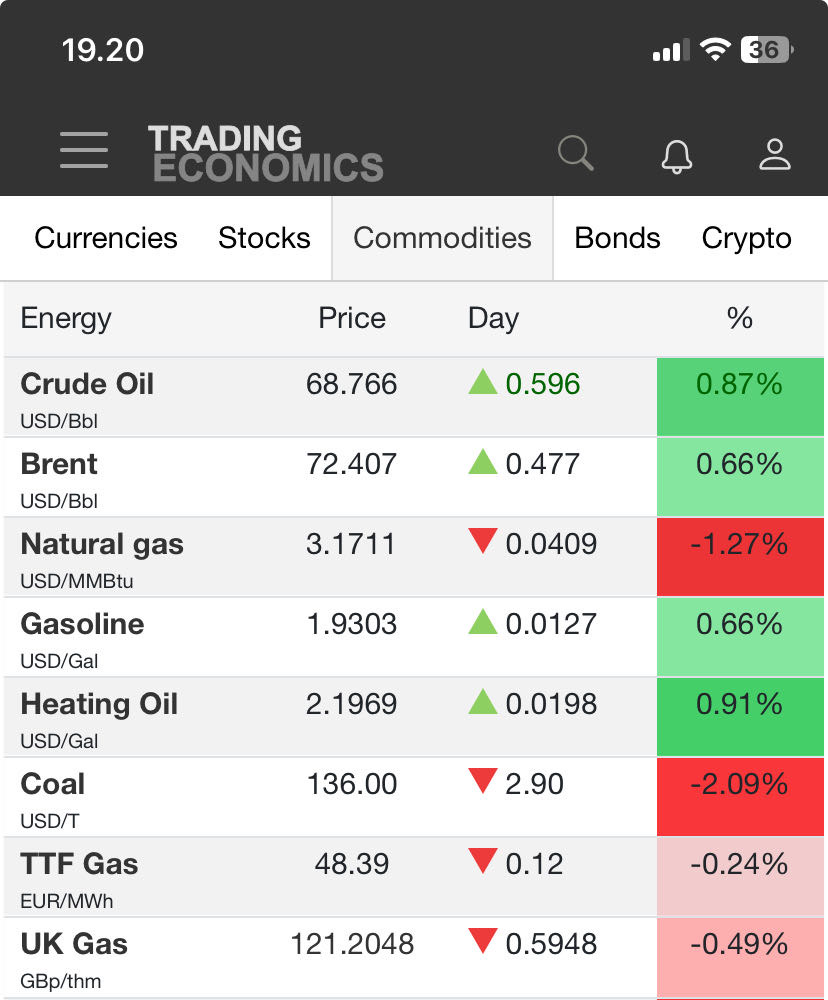Open the Crypto tab
The width and height of the screenshot is (828, 1000).
[x=746, y=238]
